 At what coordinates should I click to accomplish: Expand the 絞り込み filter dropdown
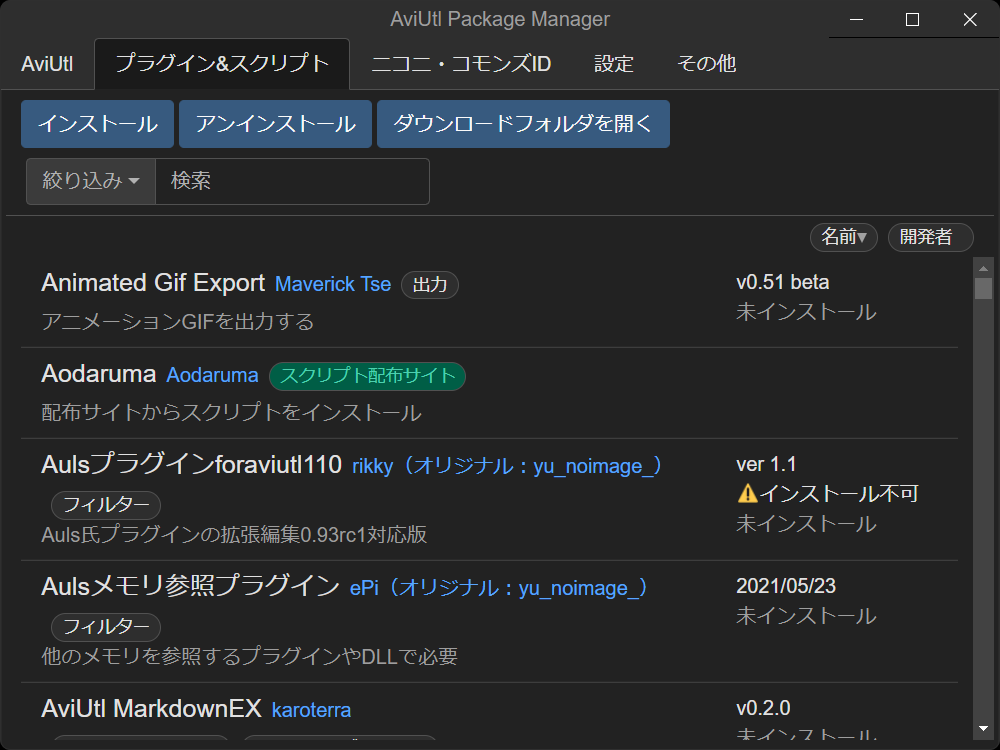click(91, 181)
